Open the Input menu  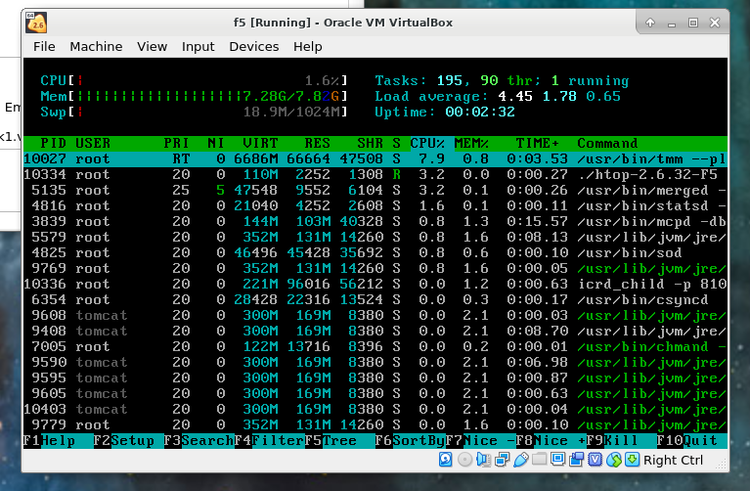coord(198,46)
